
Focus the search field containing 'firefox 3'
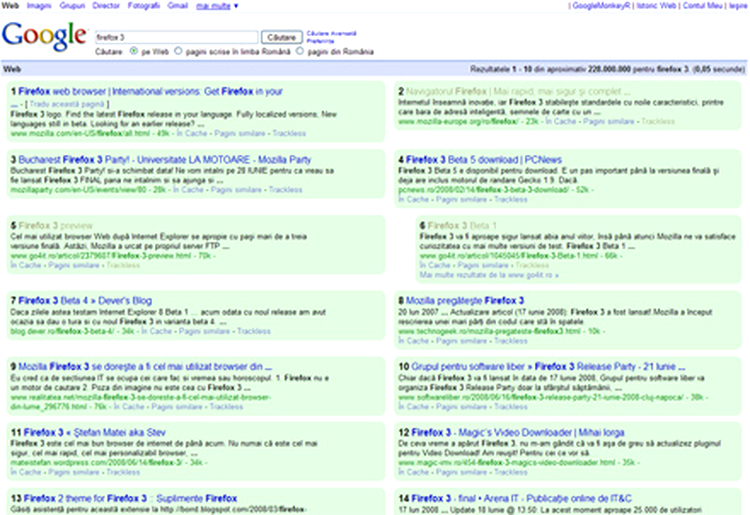(176, 37)
